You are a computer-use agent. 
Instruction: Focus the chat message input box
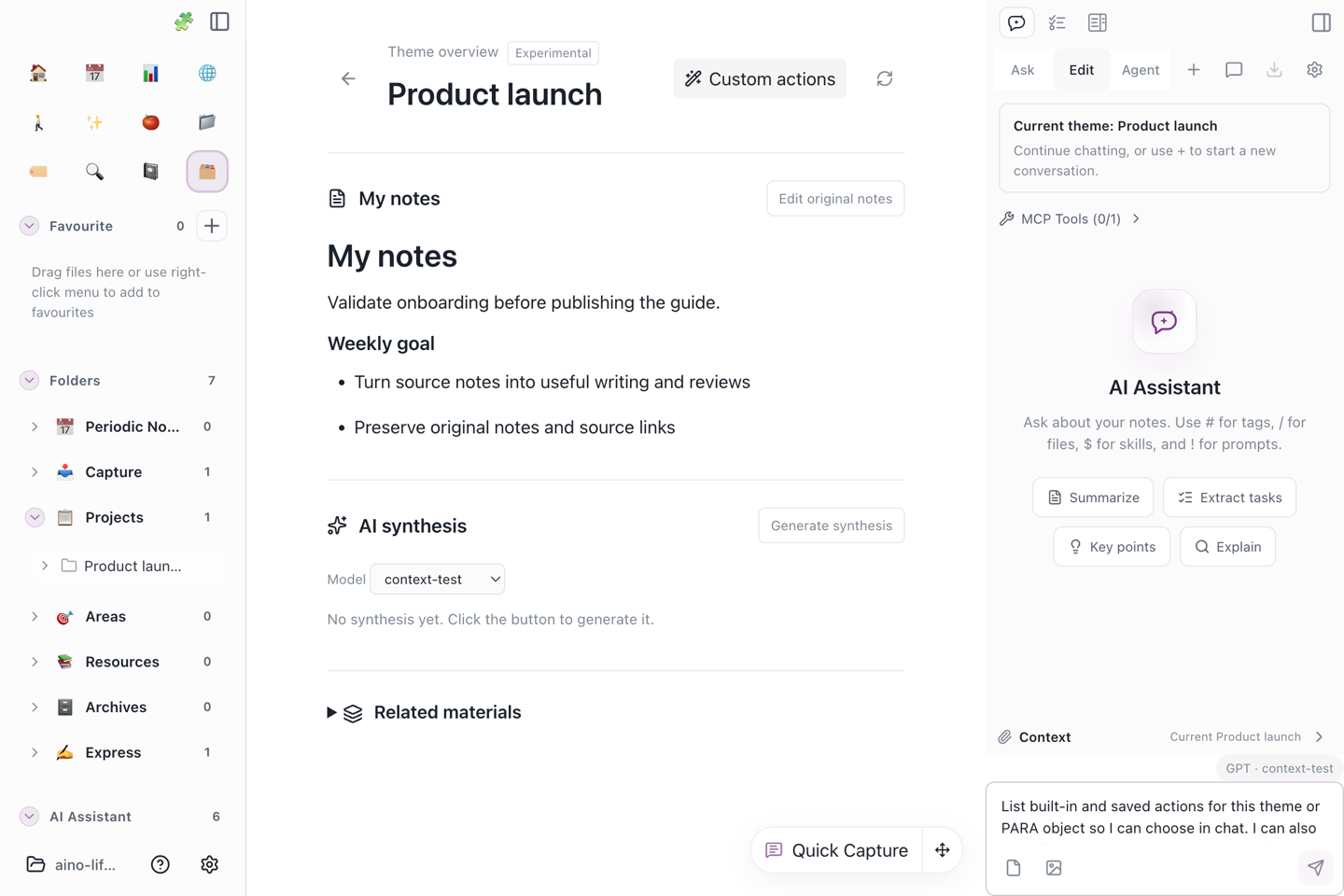1164,818
